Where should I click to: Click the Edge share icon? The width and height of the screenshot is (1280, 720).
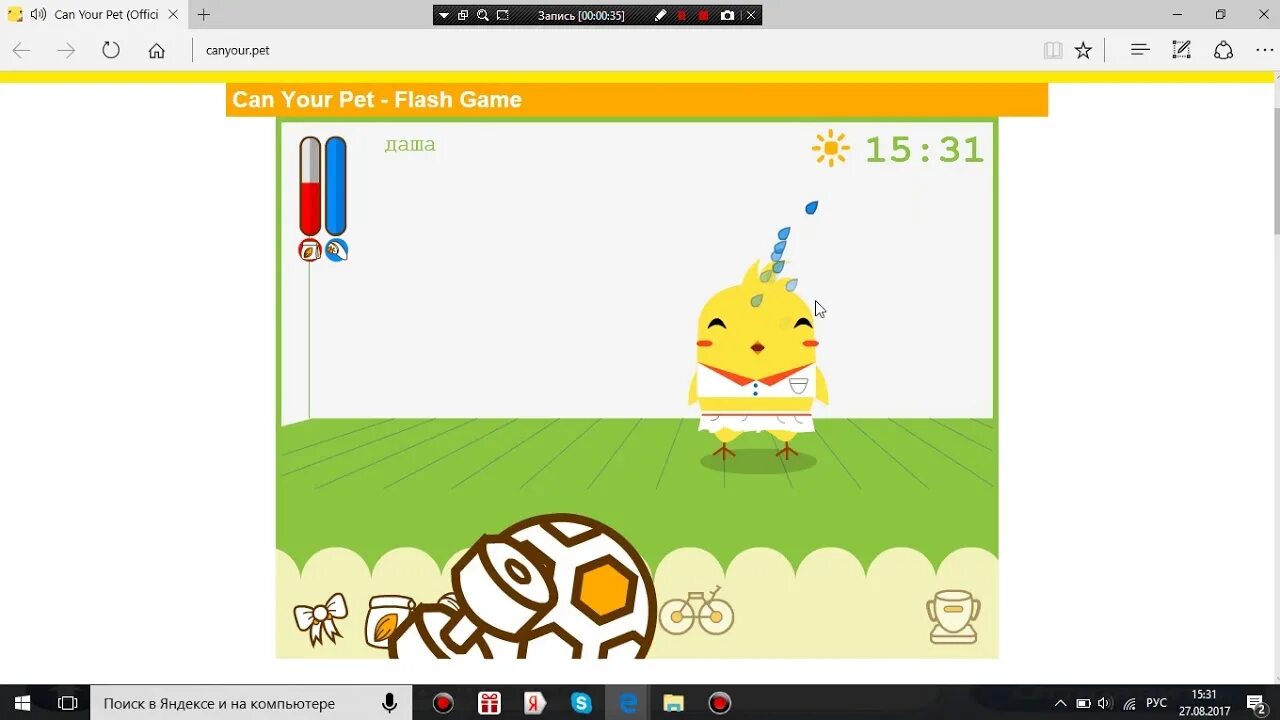click(x=1223, y=50)
